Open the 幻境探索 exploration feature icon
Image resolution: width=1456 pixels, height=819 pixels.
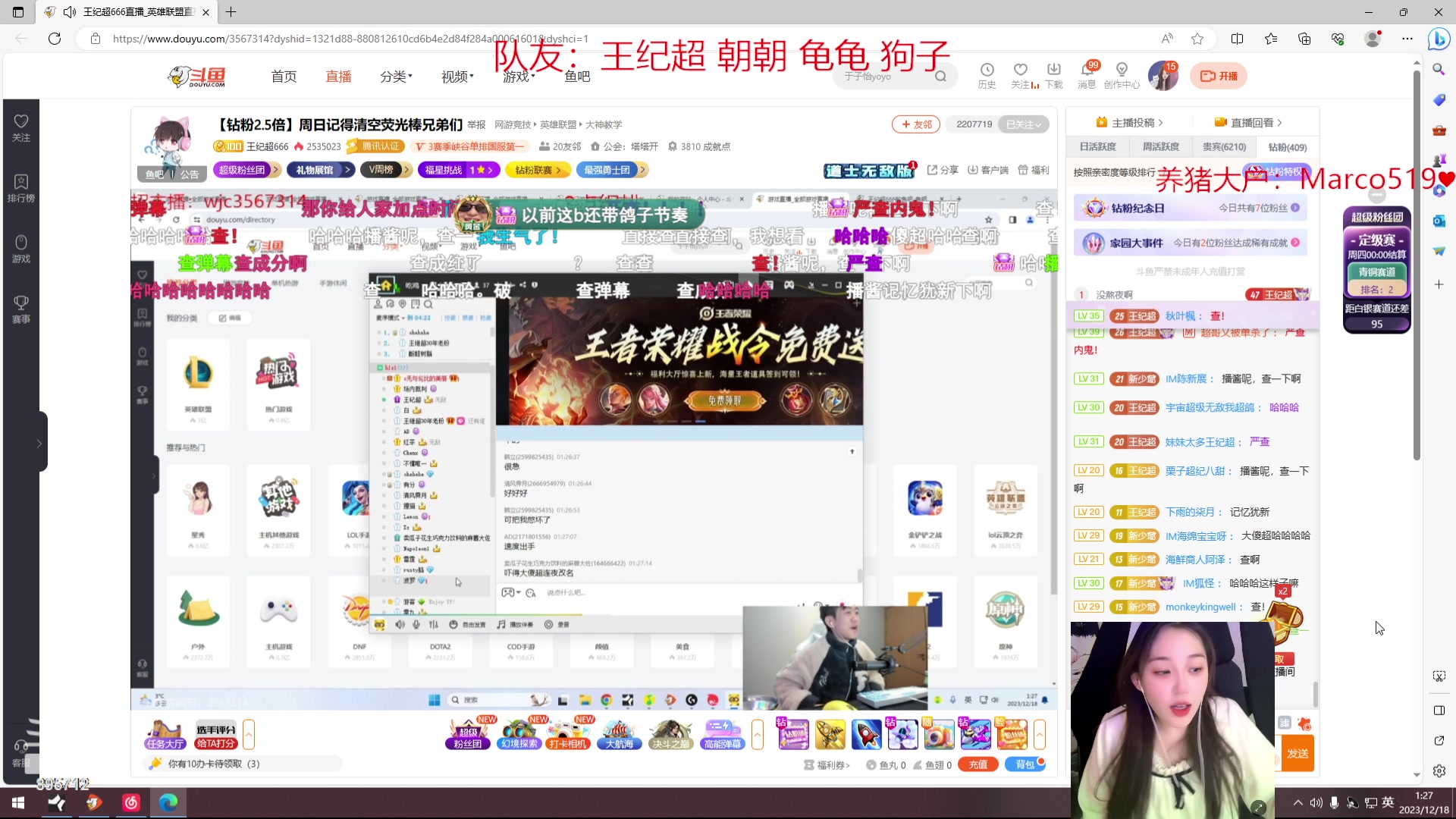[519, 734]
